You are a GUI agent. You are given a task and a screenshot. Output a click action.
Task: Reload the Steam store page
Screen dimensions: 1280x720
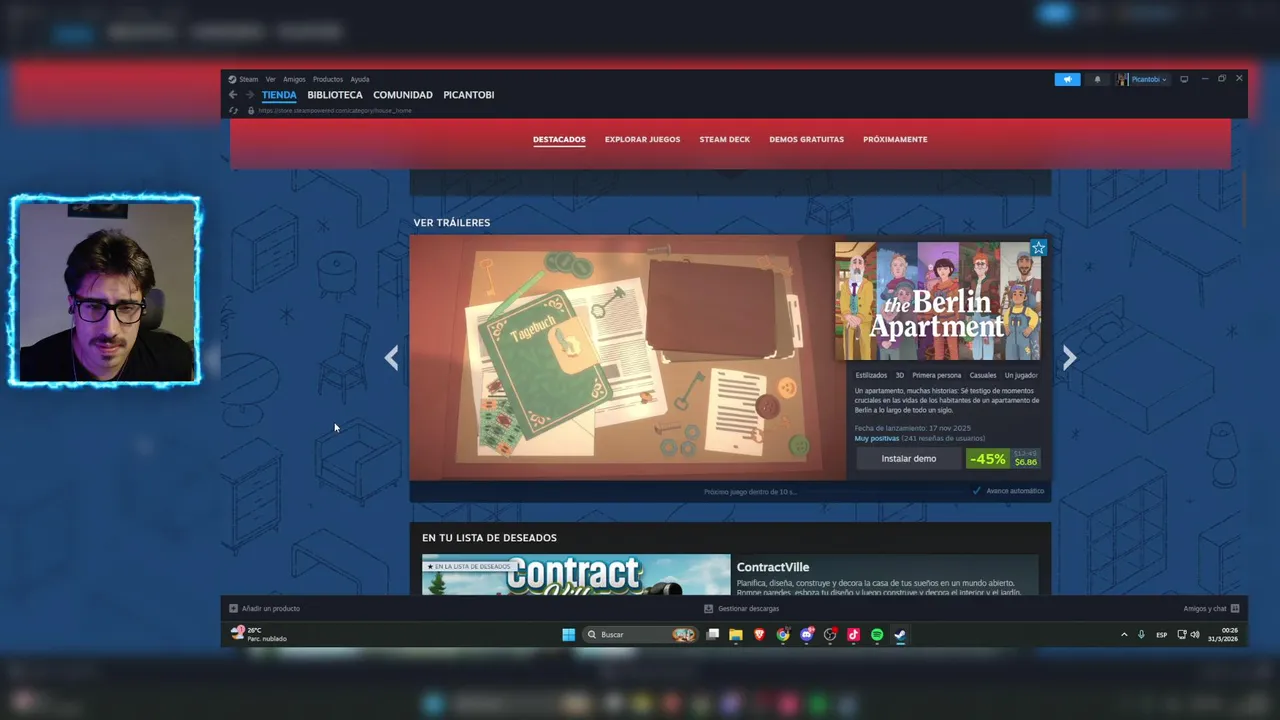tap(234, 111)
